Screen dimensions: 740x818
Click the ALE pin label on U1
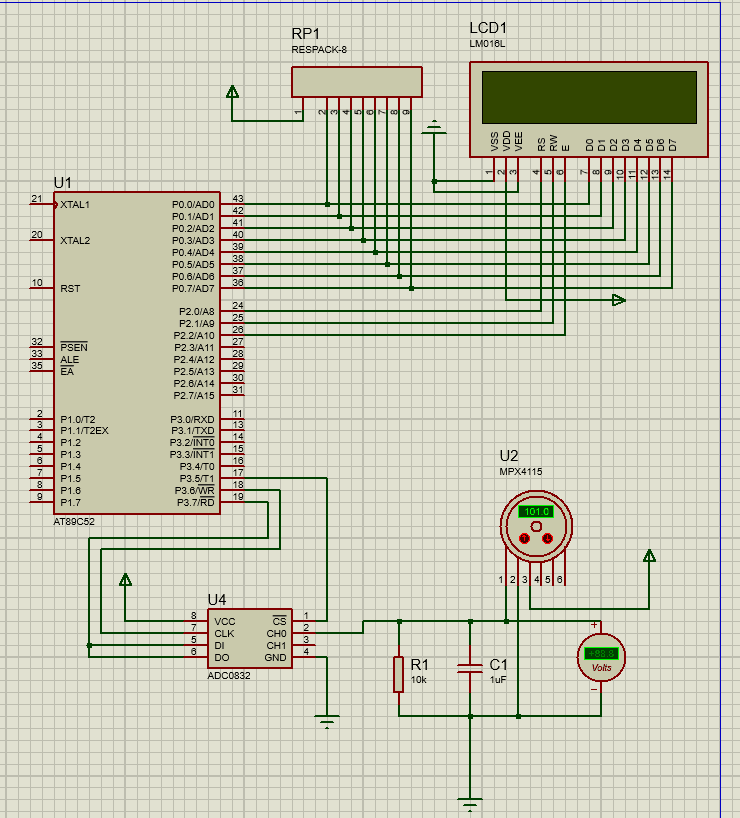(x=69, y=359)
